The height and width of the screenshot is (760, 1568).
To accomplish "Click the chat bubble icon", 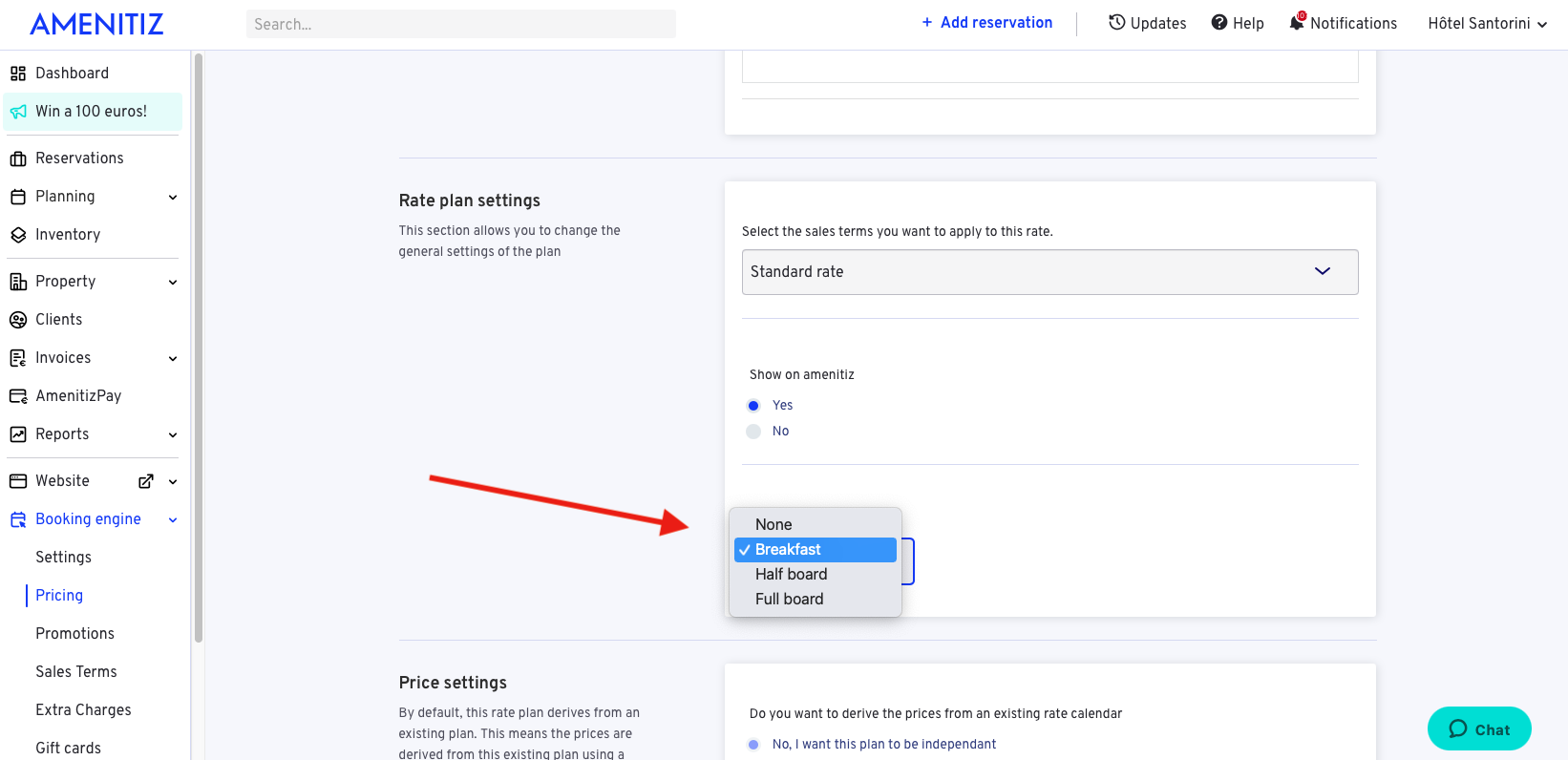I will 1457,728.
